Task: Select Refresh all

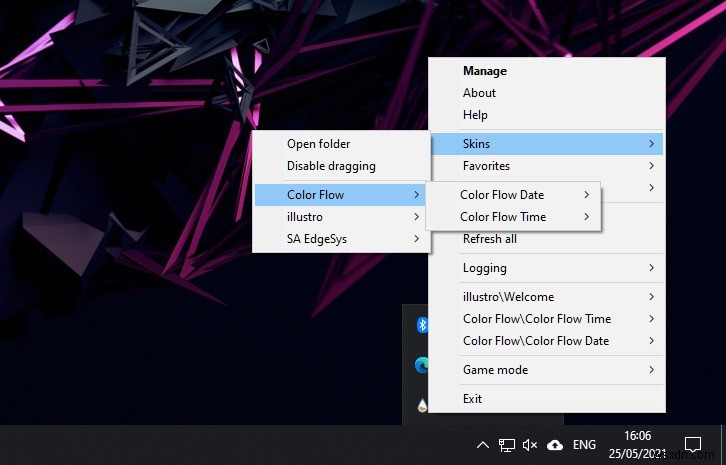Action: 547,239
